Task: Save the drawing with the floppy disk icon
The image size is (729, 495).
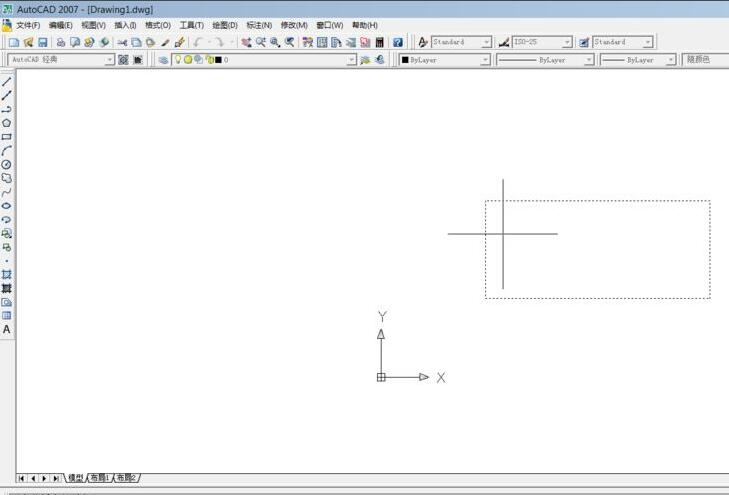Action: 43,42
